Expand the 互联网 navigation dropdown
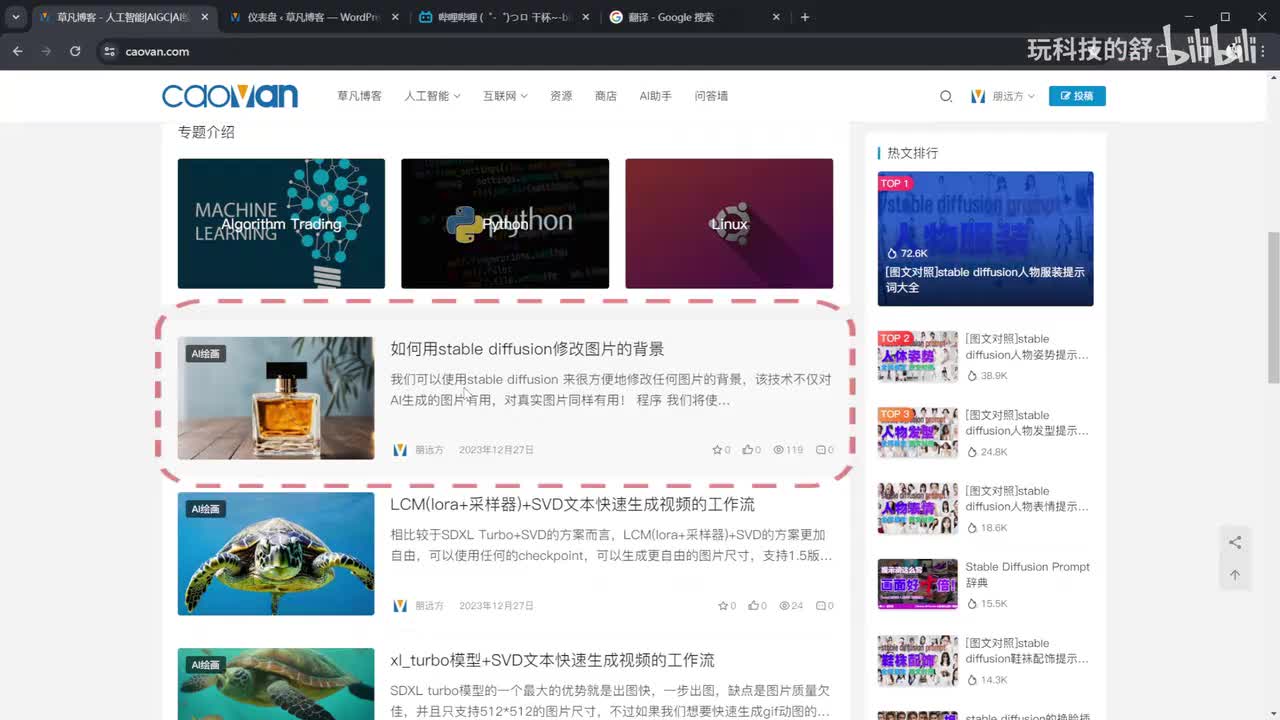Screen dimensions: 1280x720 [504, 96]
